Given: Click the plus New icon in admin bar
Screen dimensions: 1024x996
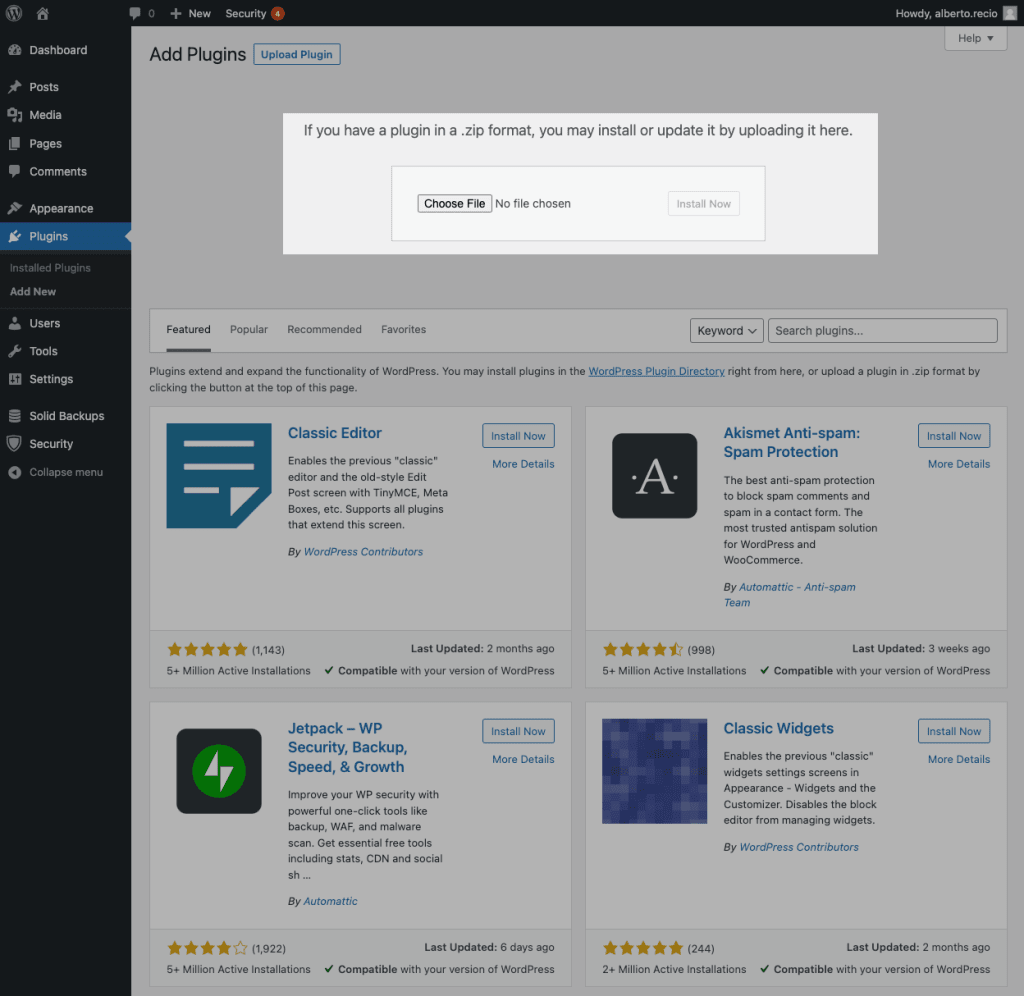Looking at the screenshot, I should tap(176, 13).
